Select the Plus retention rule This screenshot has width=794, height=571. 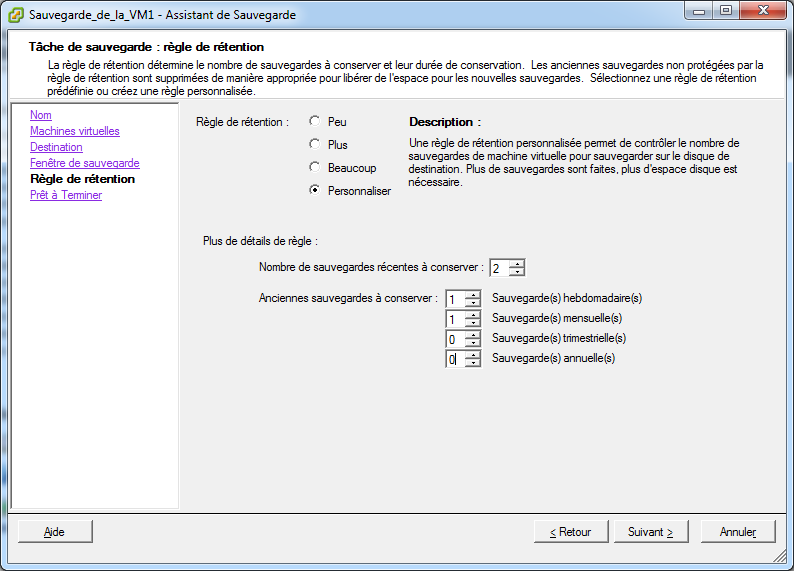tap(314, 144)
